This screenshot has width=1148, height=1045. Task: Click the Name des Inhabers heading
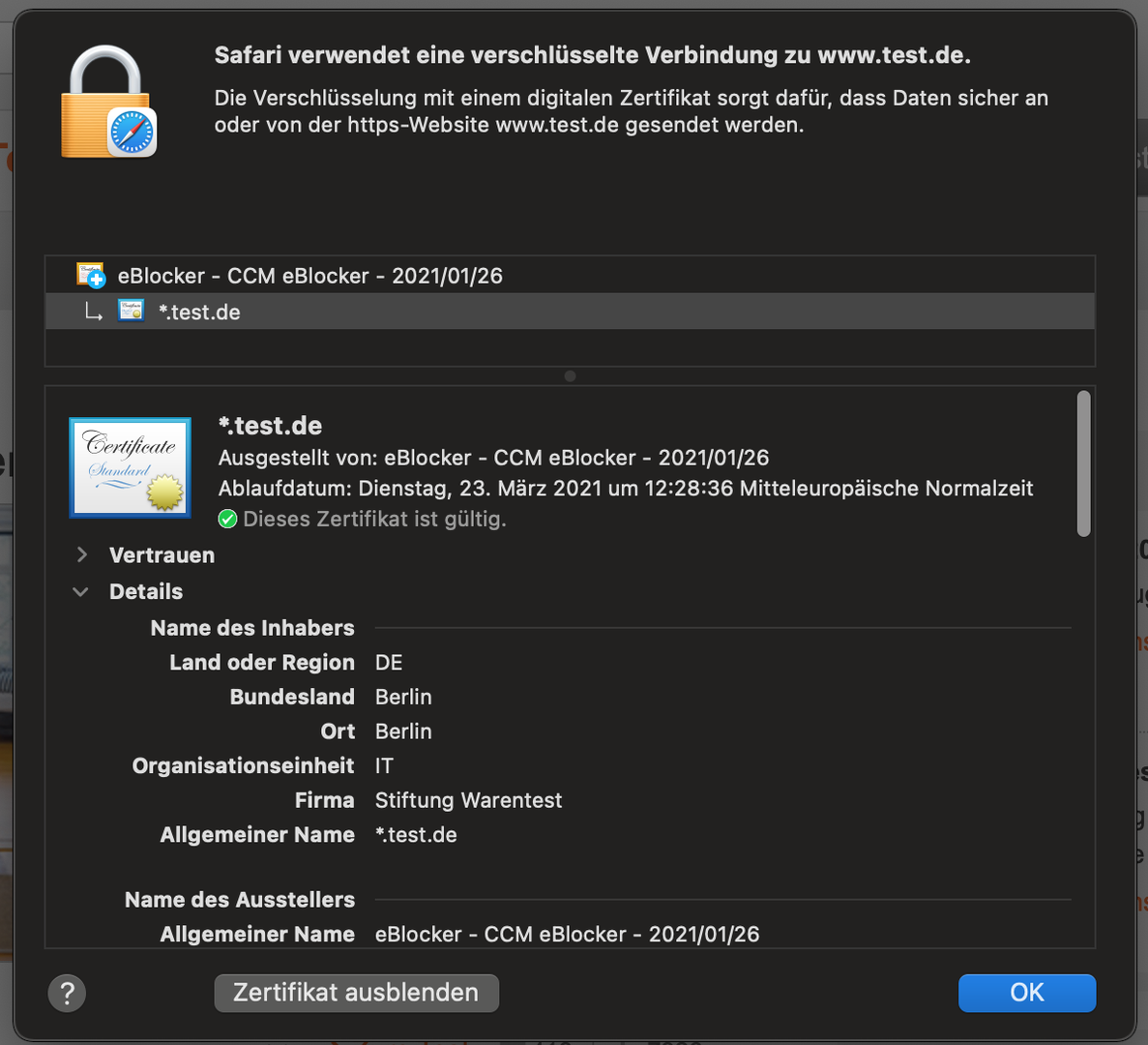(x=252, y=628)
